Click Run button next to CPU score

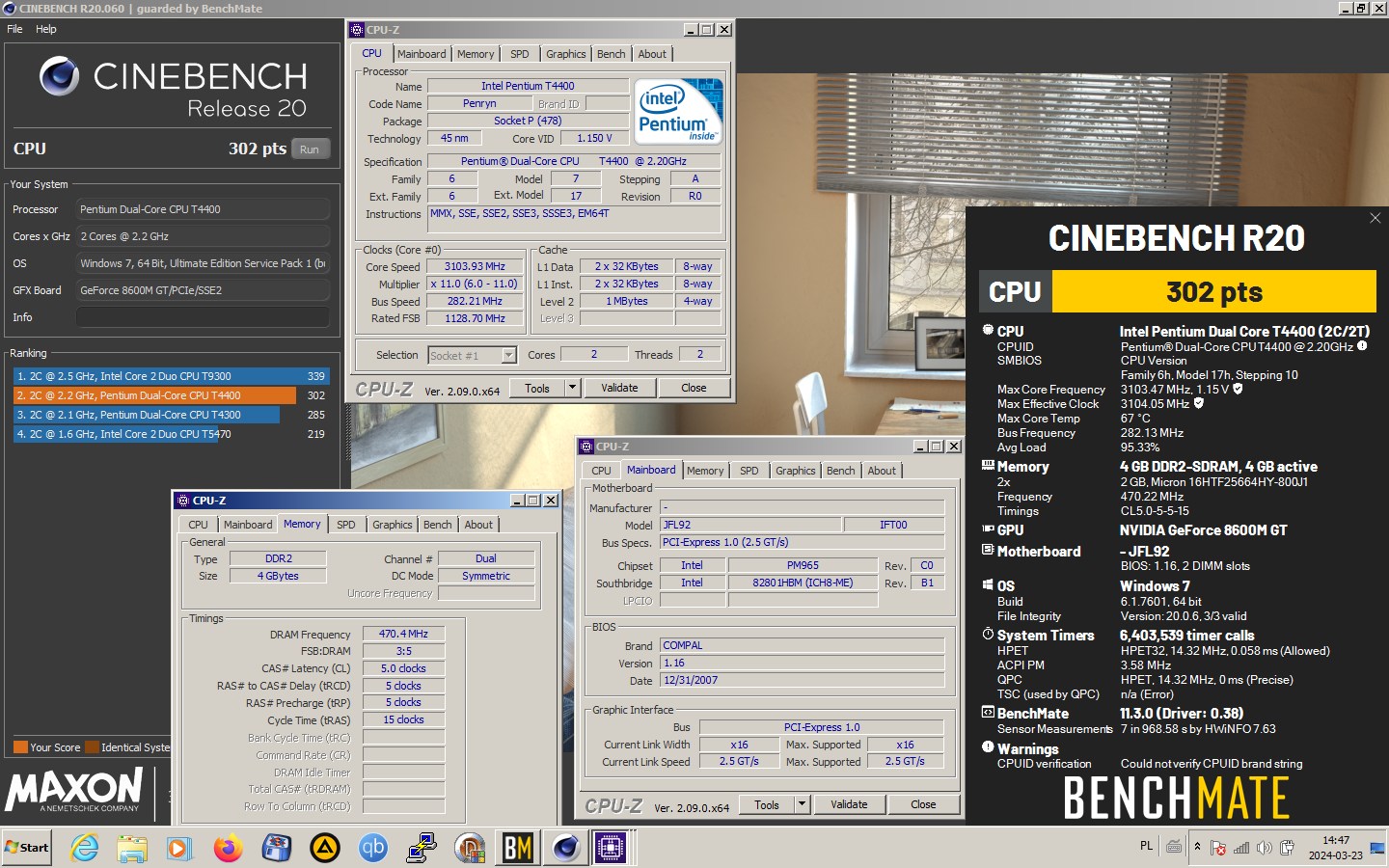click(310, 149)
